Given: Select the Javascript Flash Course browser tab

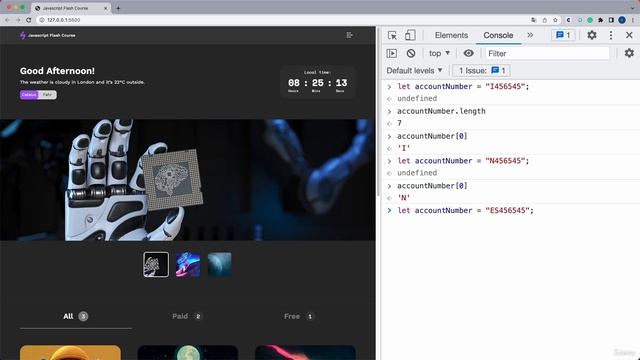Looking at the screenshot, I should point(70,8).
